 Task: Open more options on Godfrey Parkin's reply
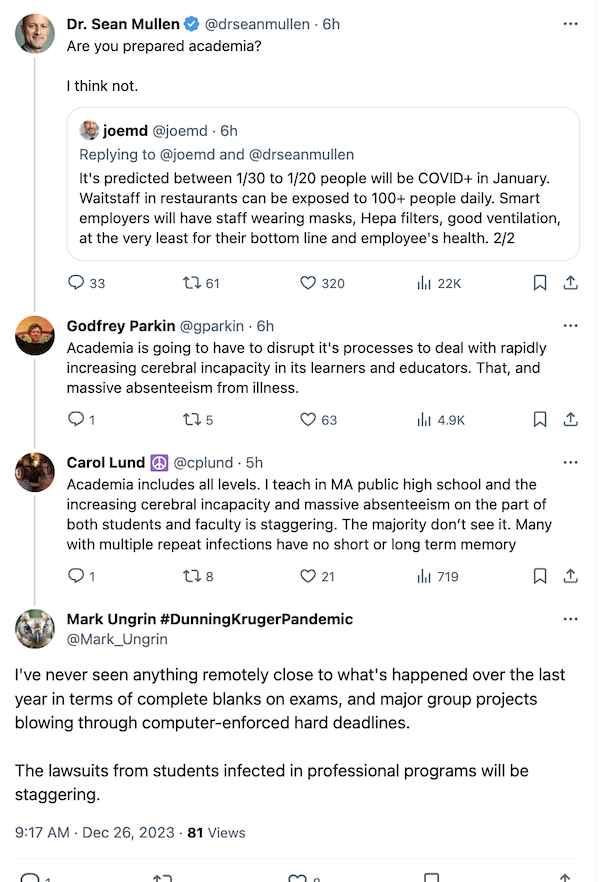(571, 326)
